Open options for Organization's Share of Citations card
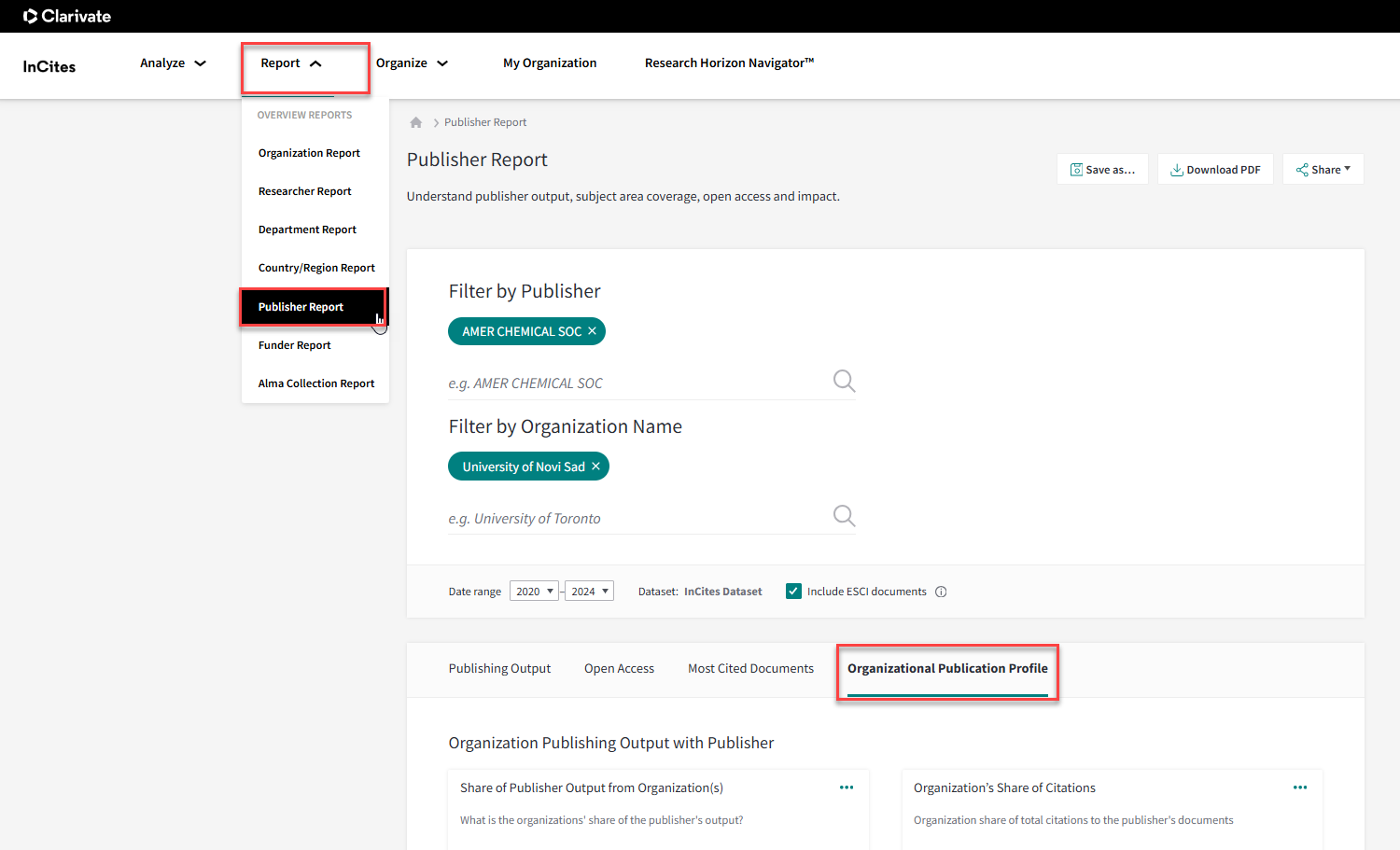The image size is (1400, 850). [x=1300, y=787]
